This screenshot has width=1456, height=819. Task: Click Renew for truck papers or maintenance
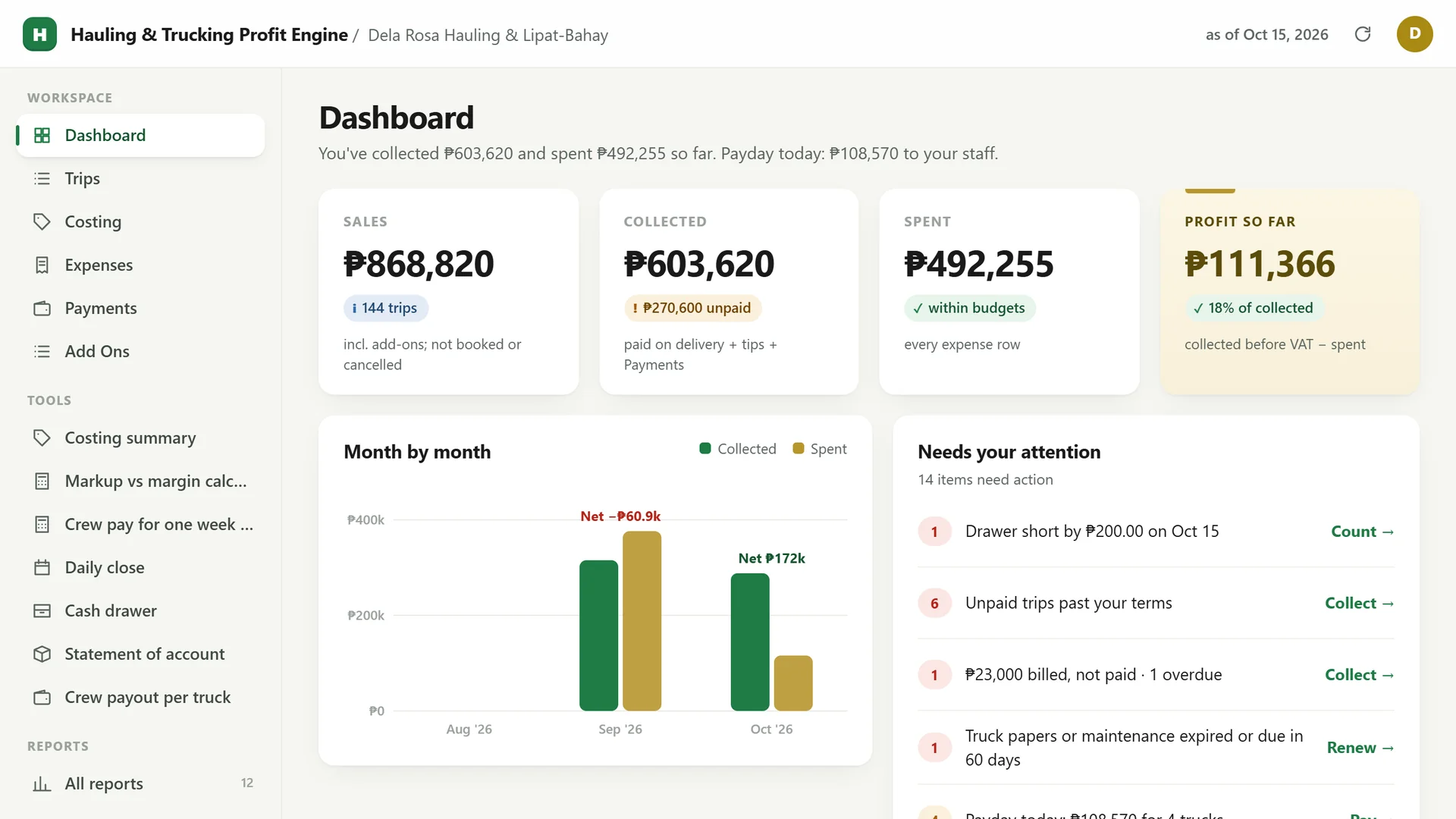pyautogui.click(x=1360, y=748)
